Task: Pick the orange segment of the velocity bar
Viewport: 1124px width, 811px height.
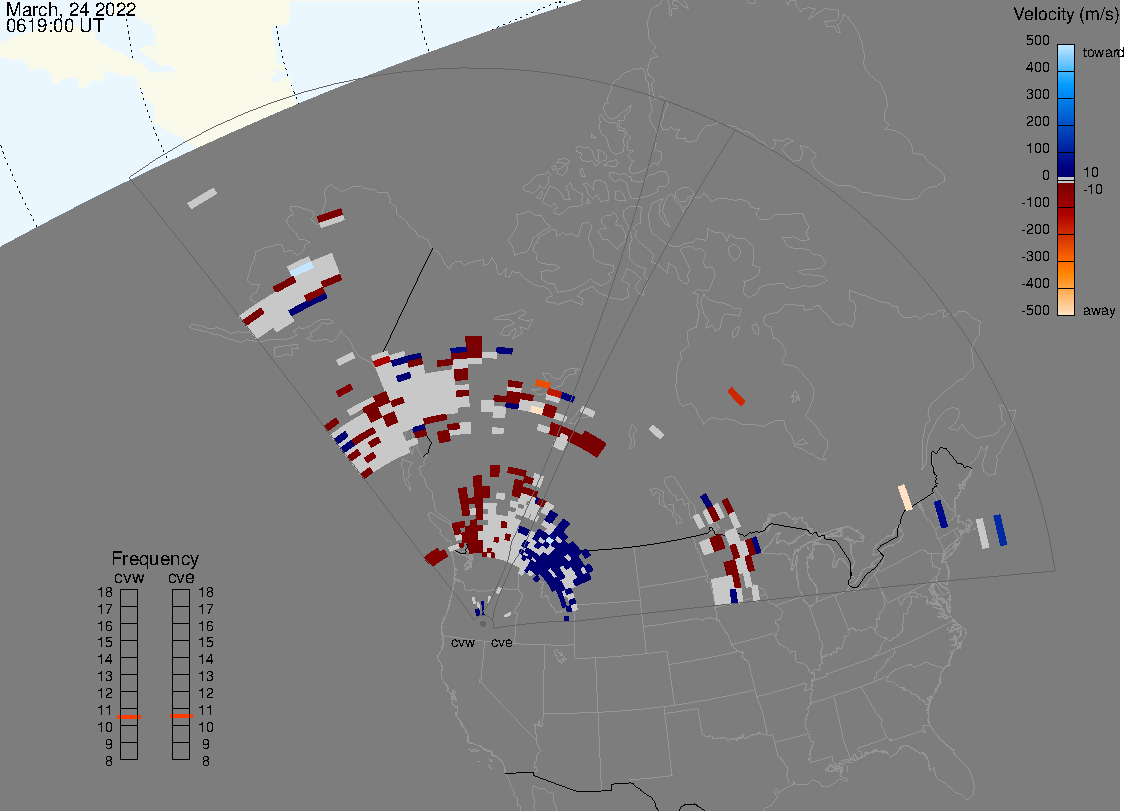Action: [x=1066, y=276]
